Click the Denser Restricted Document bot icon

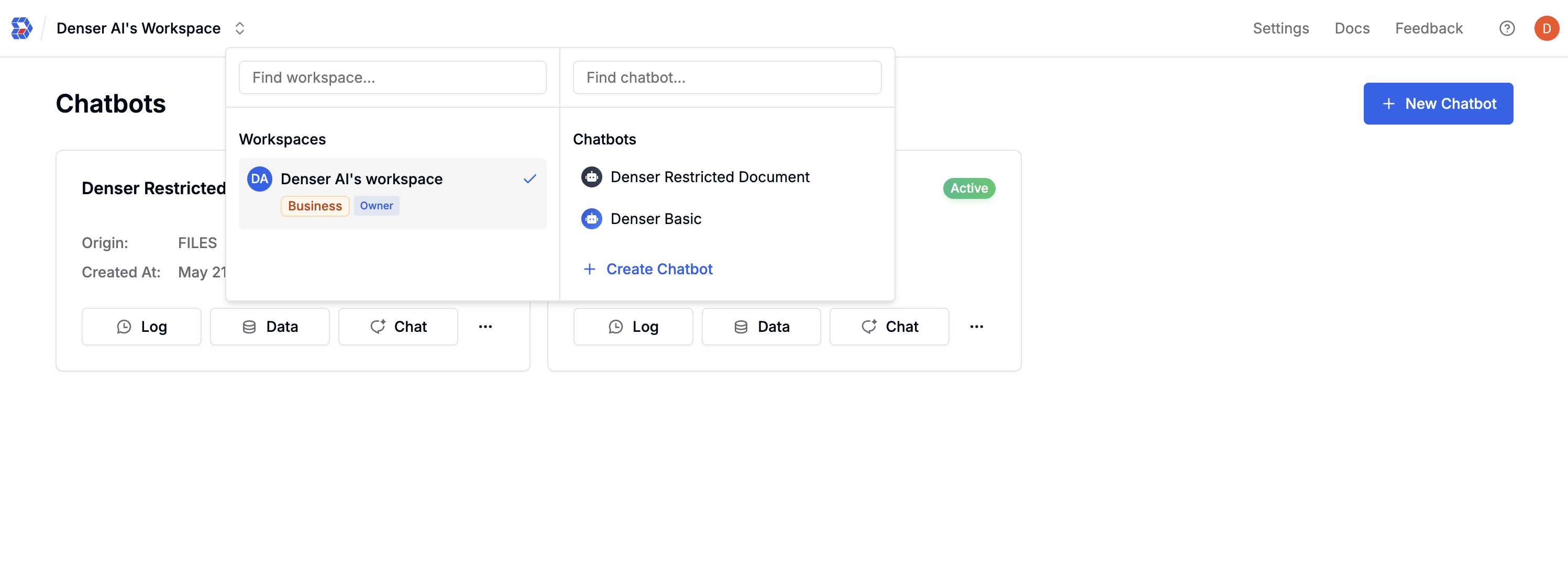point(591,177)
